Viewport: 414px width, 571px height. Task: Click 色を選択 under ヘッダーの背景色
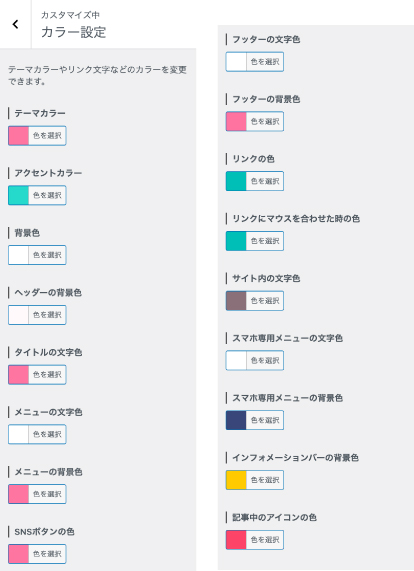pos(47,315)
